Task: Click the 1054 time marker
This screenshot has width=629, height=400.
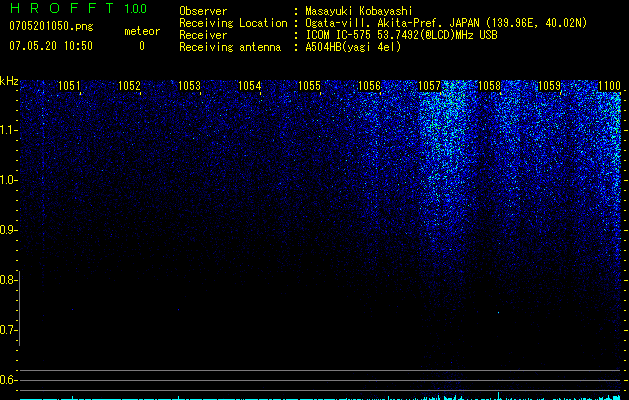Action: [x=249, y=86]
